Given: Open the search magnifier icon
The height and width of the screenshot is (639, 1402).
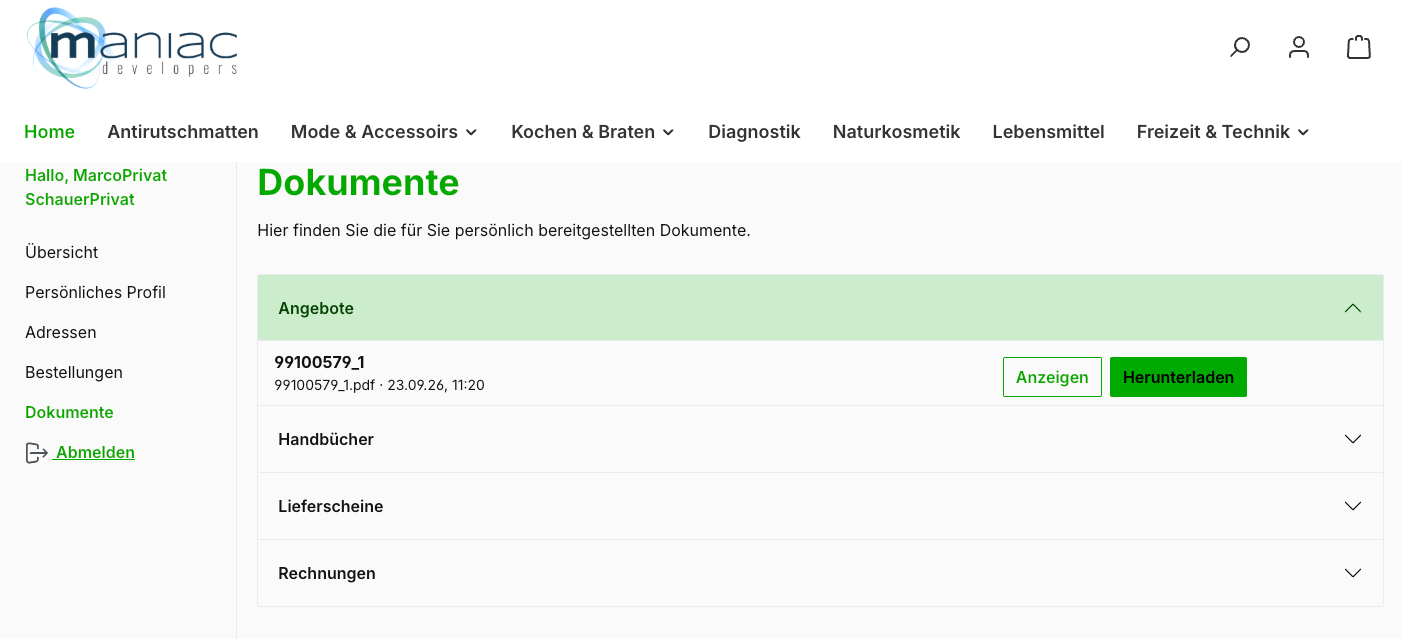Looking at the screenshot, I should click(x=1240, y=47).
